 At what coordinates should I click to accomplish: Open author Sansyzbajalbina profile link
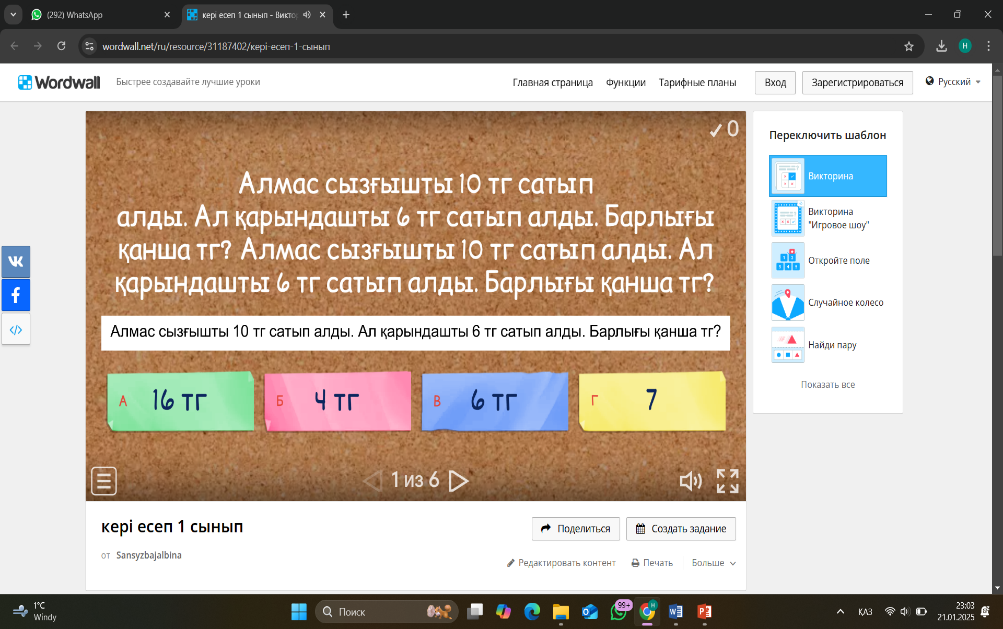click(x=148, y=555)
